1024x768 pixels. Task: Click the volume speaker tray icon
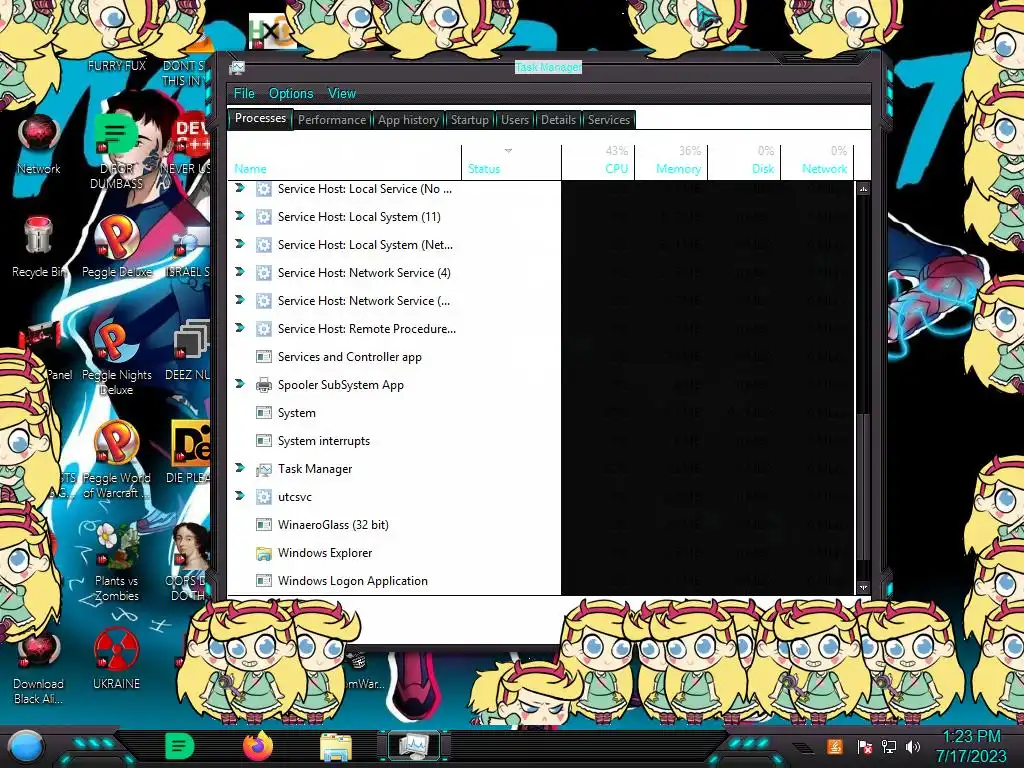pyautogui.click(x=913, y=747)
